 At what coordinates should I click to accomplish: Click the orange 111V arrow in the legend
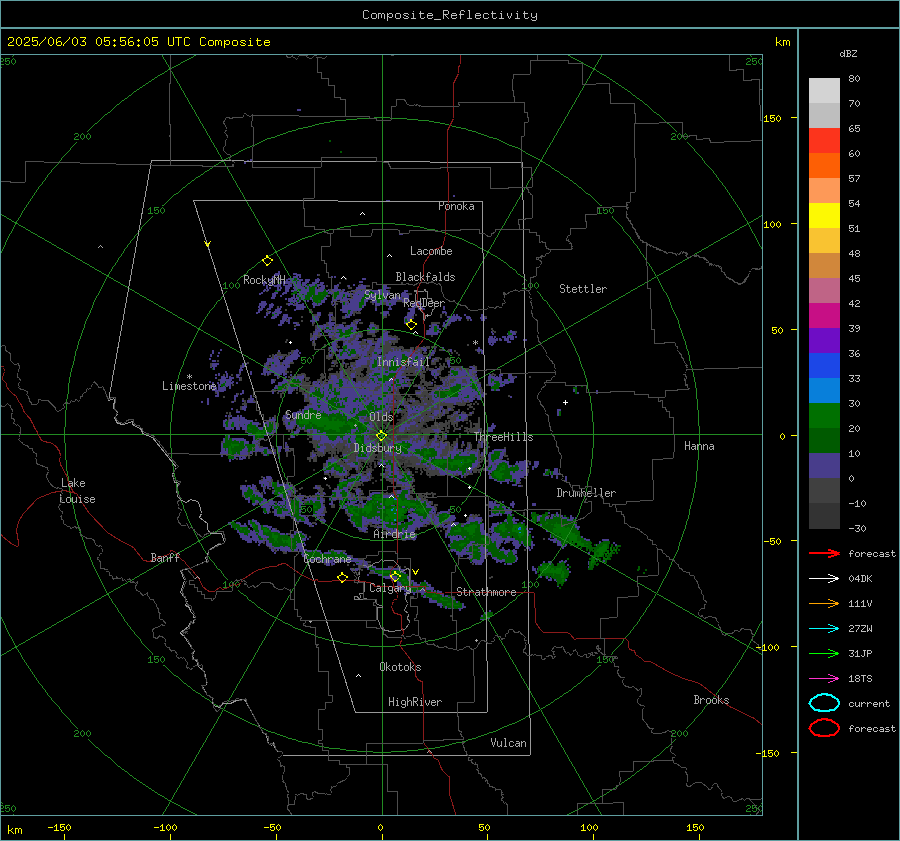pyautogui.click(x=824, y=603)
